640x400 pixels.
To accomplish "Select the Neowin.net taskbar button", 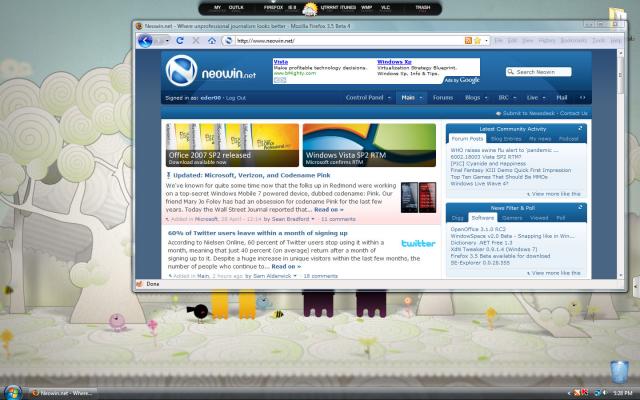I will [x=63, y=393].
